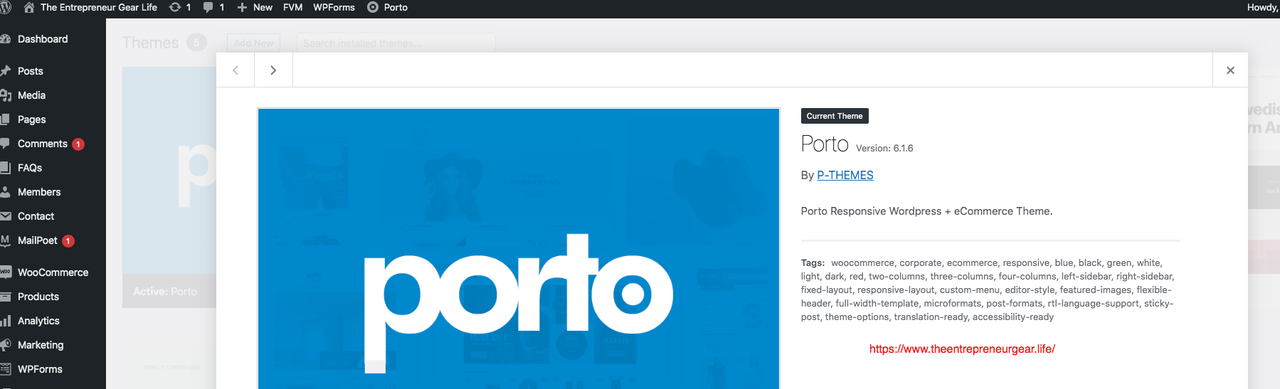
Task: Click the Dashboard gauge icon
Action: pyautogui.click(x=6, y=39)
